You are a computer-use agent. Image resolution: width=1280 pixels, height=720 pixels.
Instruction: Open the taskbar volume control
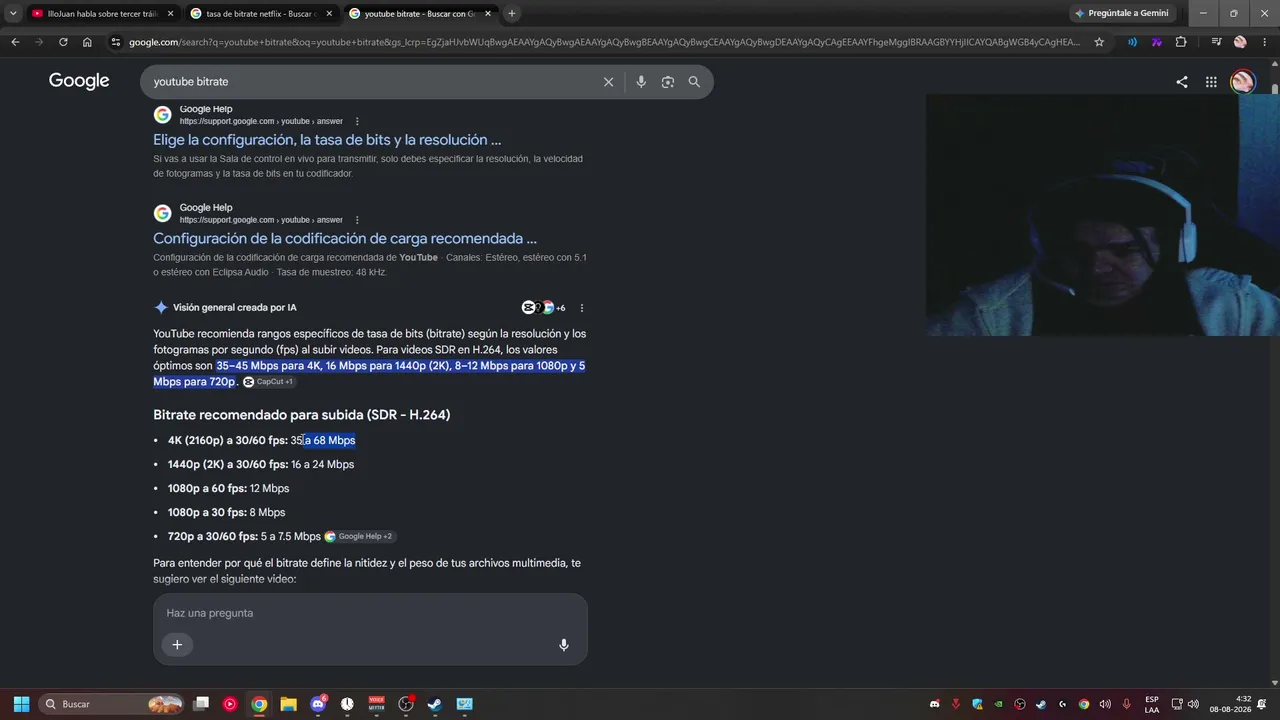coord(1193,704)
